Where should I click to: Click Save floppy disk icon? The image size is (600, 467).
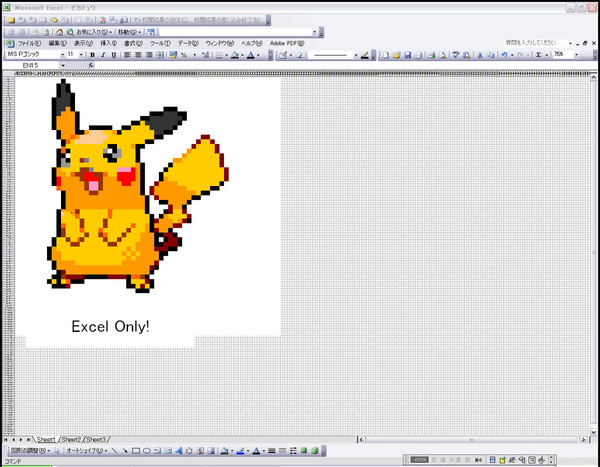[x=408, y=55]
